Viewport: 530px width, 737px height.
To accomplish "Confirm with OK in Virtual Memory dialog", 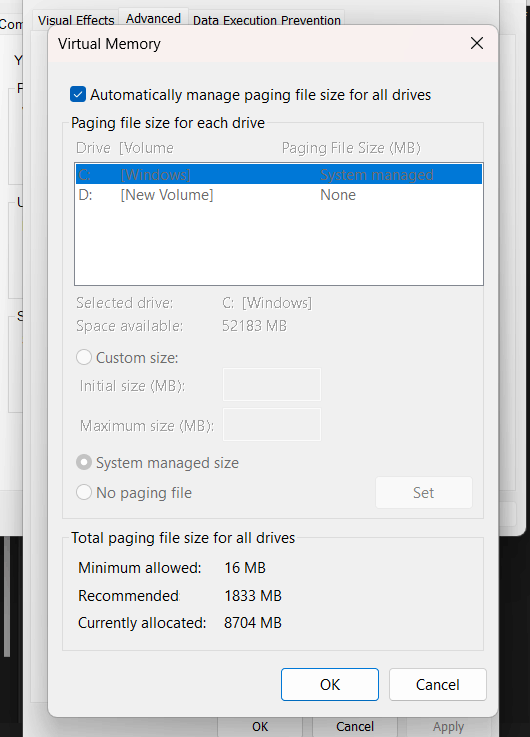I will 330,684.
